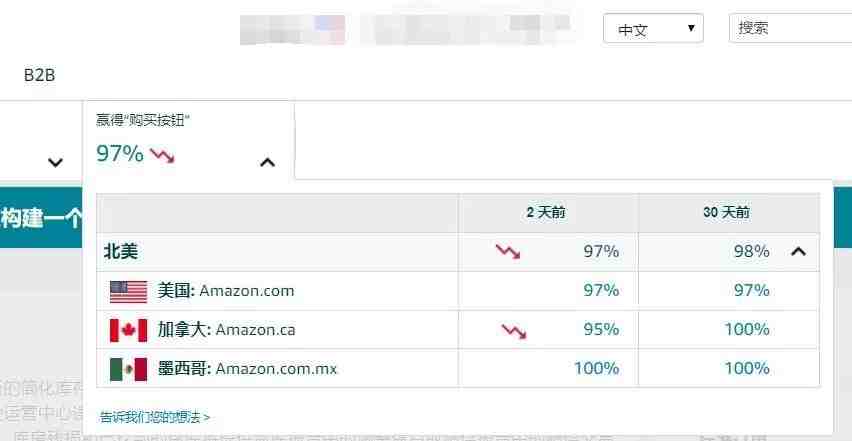Image resolution: width=852 pixels, height=441 pixels.
Task: Click into the 搜索 search field
Action: point(791,28)
